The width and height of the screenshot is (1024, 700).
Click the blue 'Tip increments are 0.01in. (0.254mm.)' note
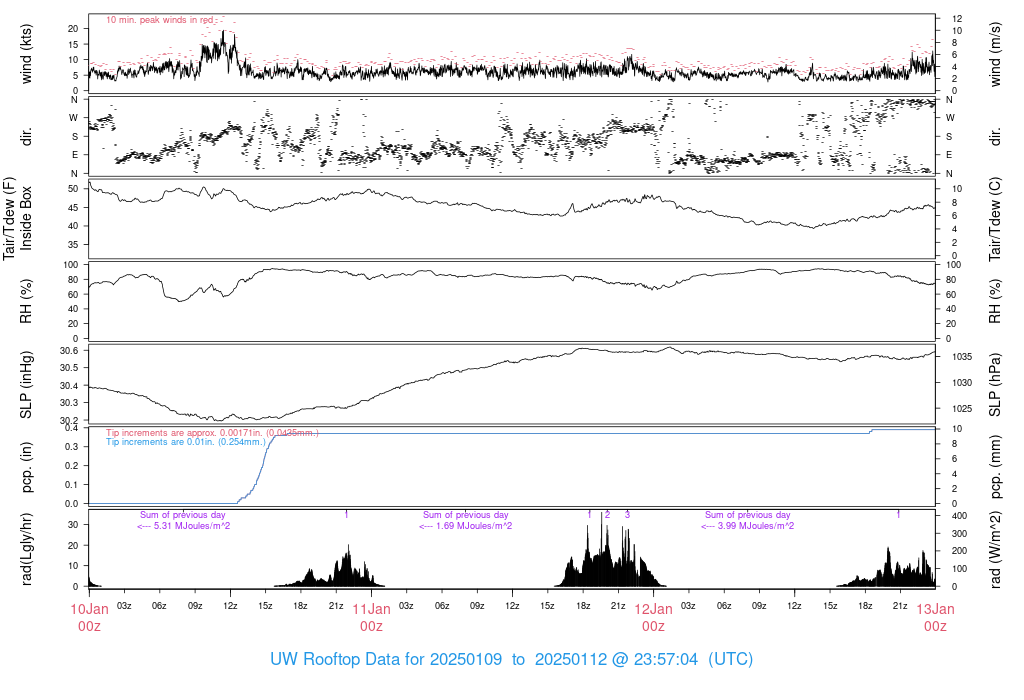point(186,442)
